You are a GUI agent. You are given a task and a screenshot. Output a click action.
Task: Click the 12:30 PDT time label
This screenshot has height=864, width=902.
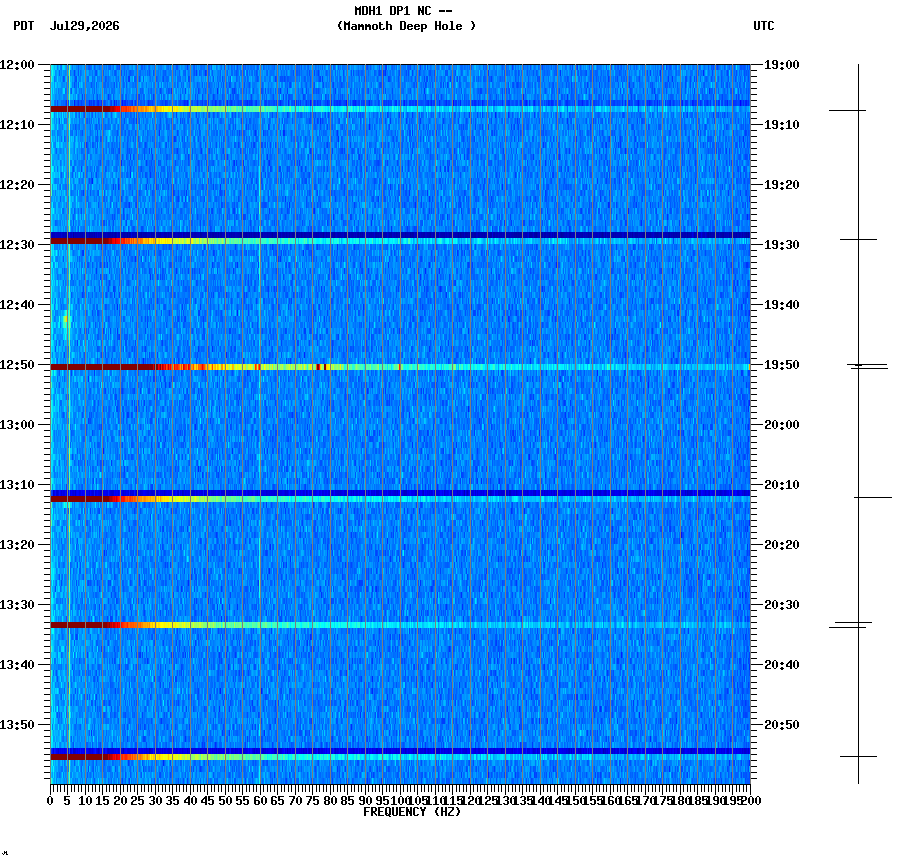17,245
